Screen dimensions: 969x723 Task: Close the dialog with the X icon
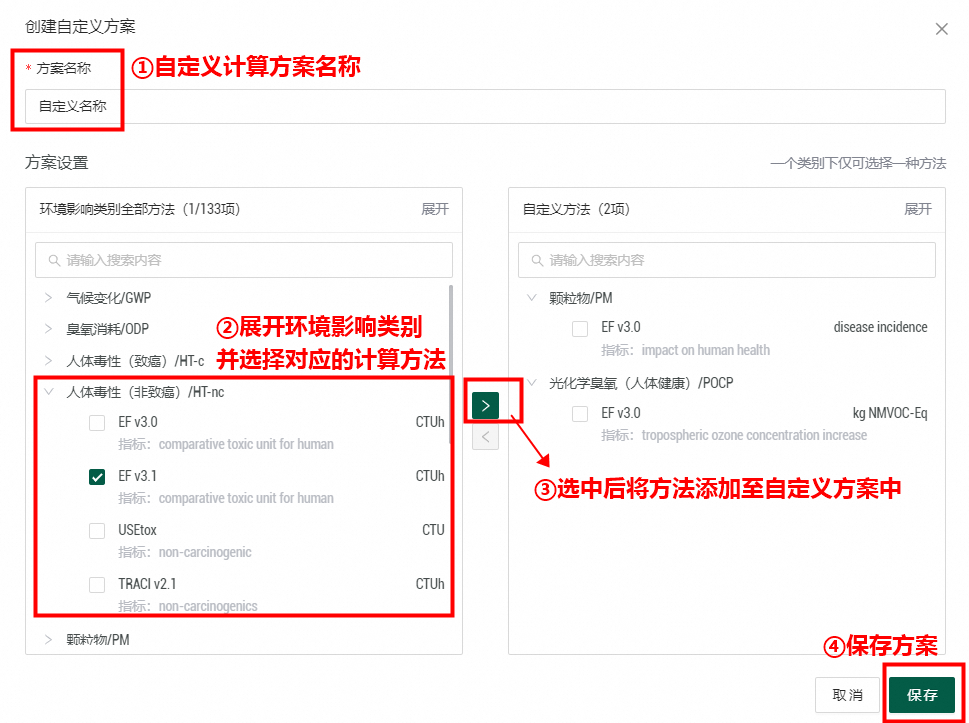941,29
